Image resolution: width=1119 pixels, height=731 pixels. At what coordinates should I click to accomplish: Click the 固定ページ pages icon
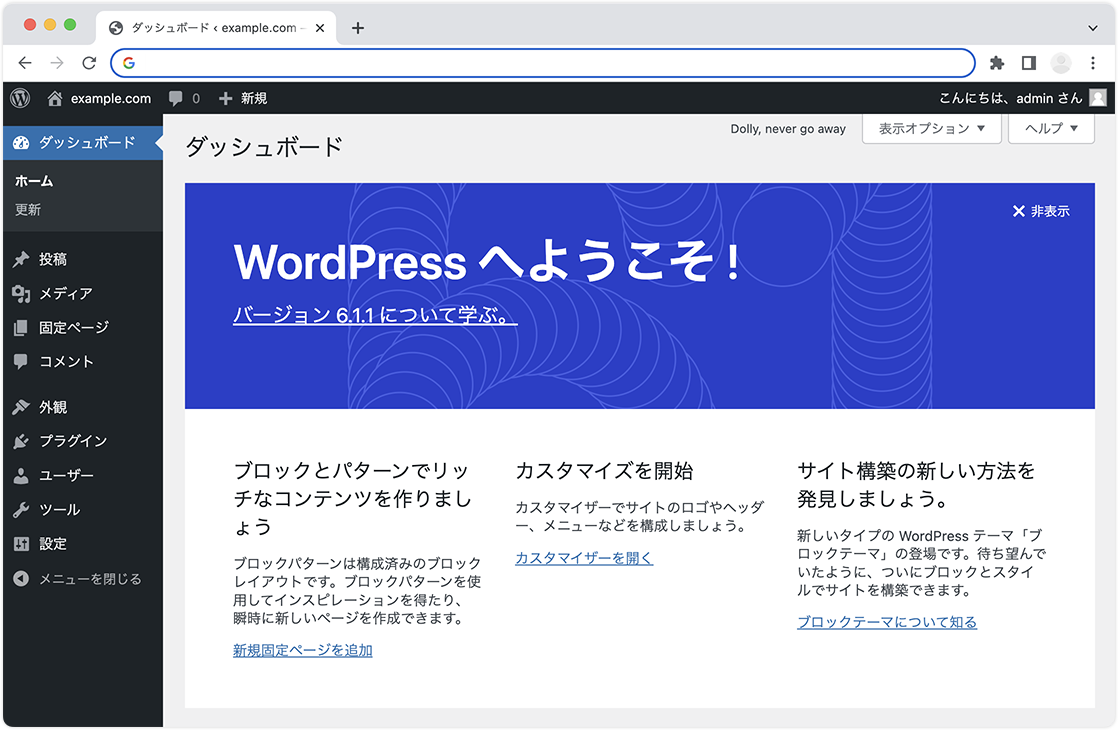pyautogui.click(x=21, y=328)
